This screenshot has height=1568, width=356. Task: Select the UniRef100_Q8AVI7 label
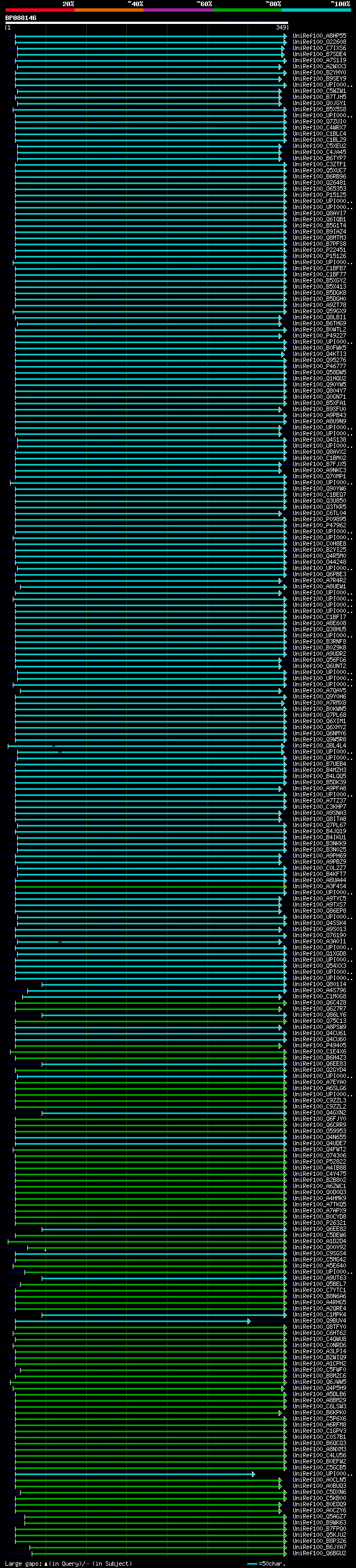pyautogui.click(x=319, y=214)
